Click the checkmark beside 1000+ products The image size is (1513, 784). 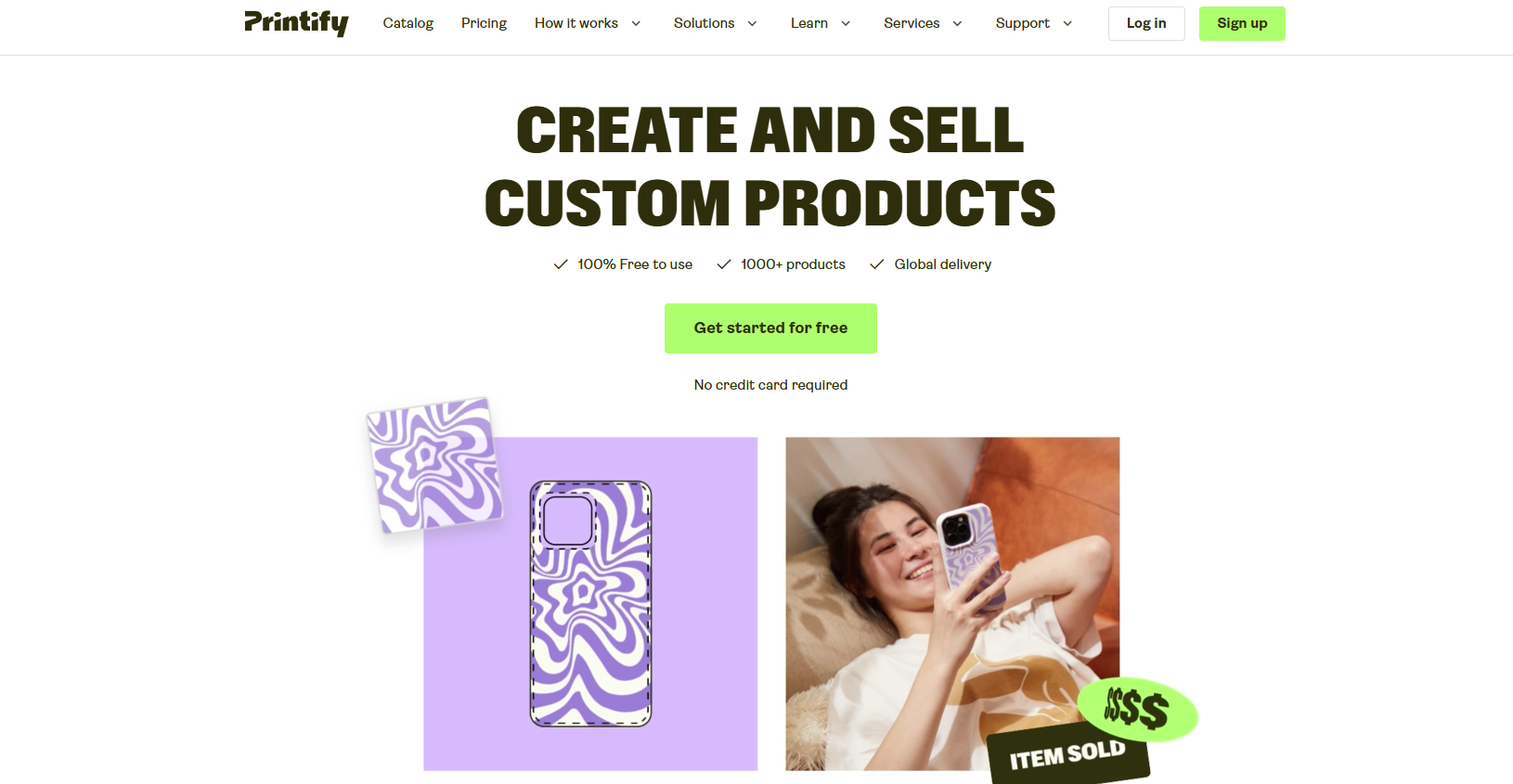(724, 264)
